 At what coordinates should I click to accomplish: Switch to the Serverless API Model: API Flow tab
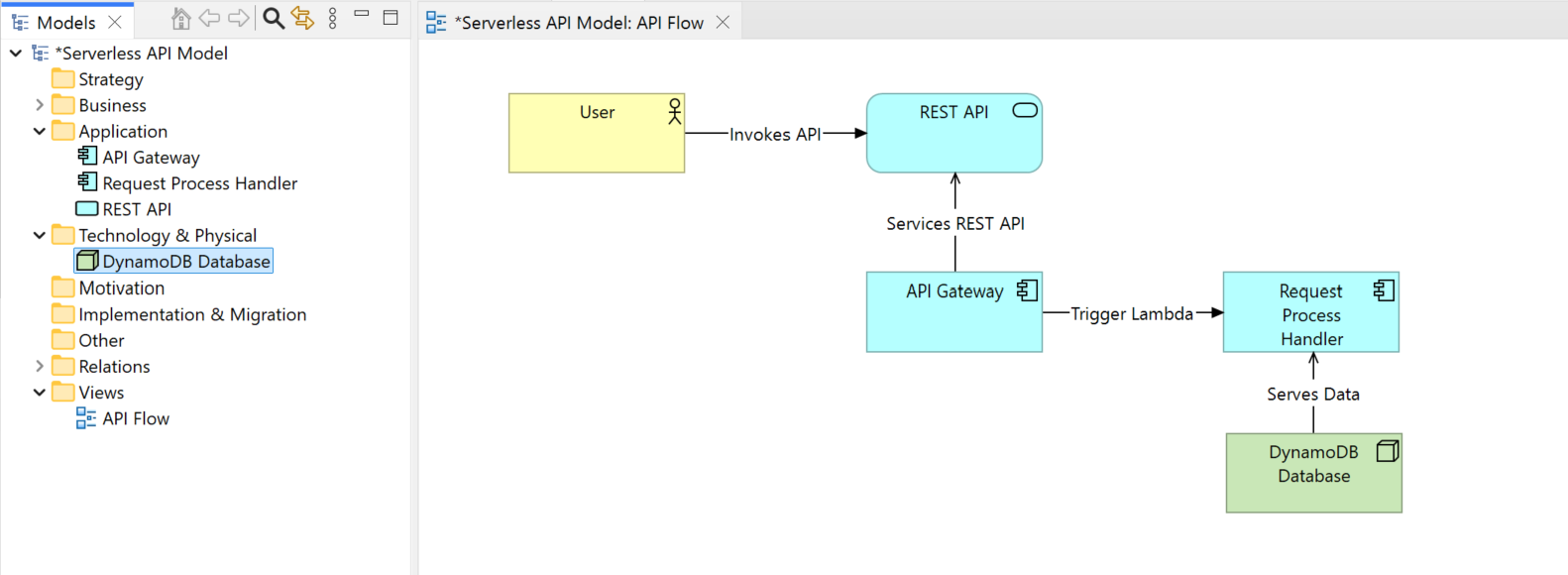[578, 23]
